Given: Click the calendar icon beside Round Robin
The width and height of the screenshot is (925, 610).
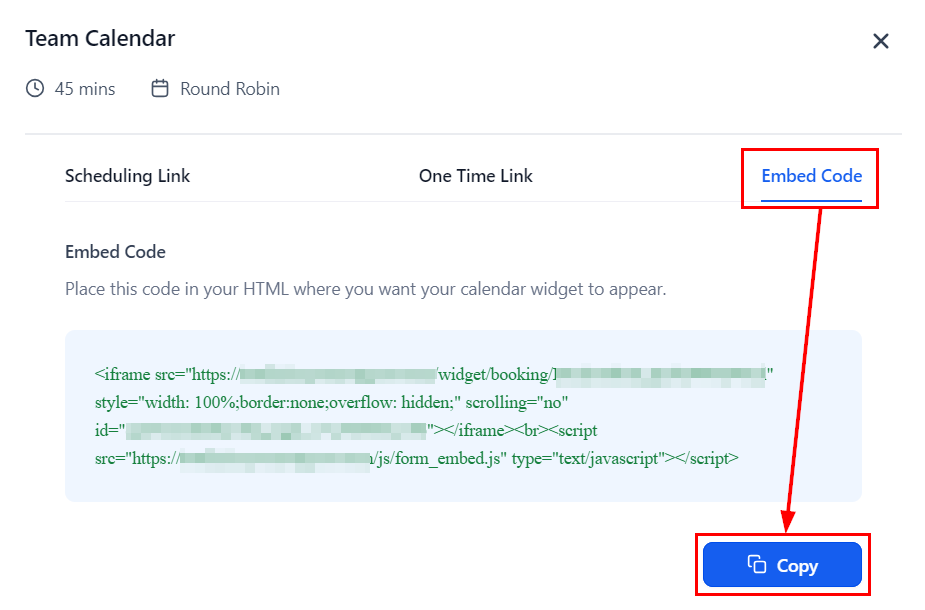Looking at the screenshot, I should (x=160, y=89).
